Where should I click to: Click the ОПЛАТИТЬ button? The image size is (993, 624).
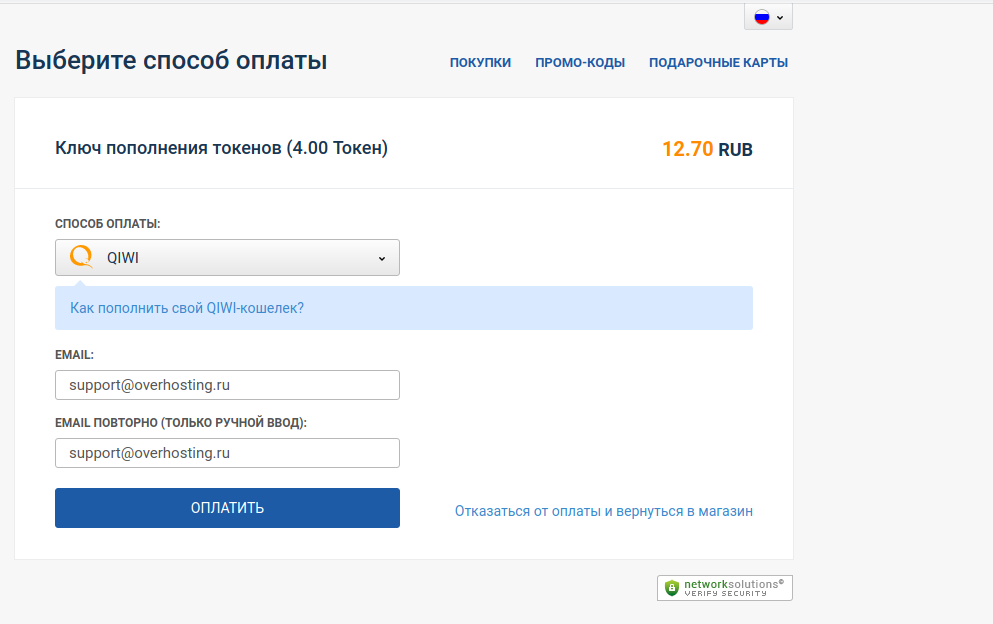tap(227, 508)
